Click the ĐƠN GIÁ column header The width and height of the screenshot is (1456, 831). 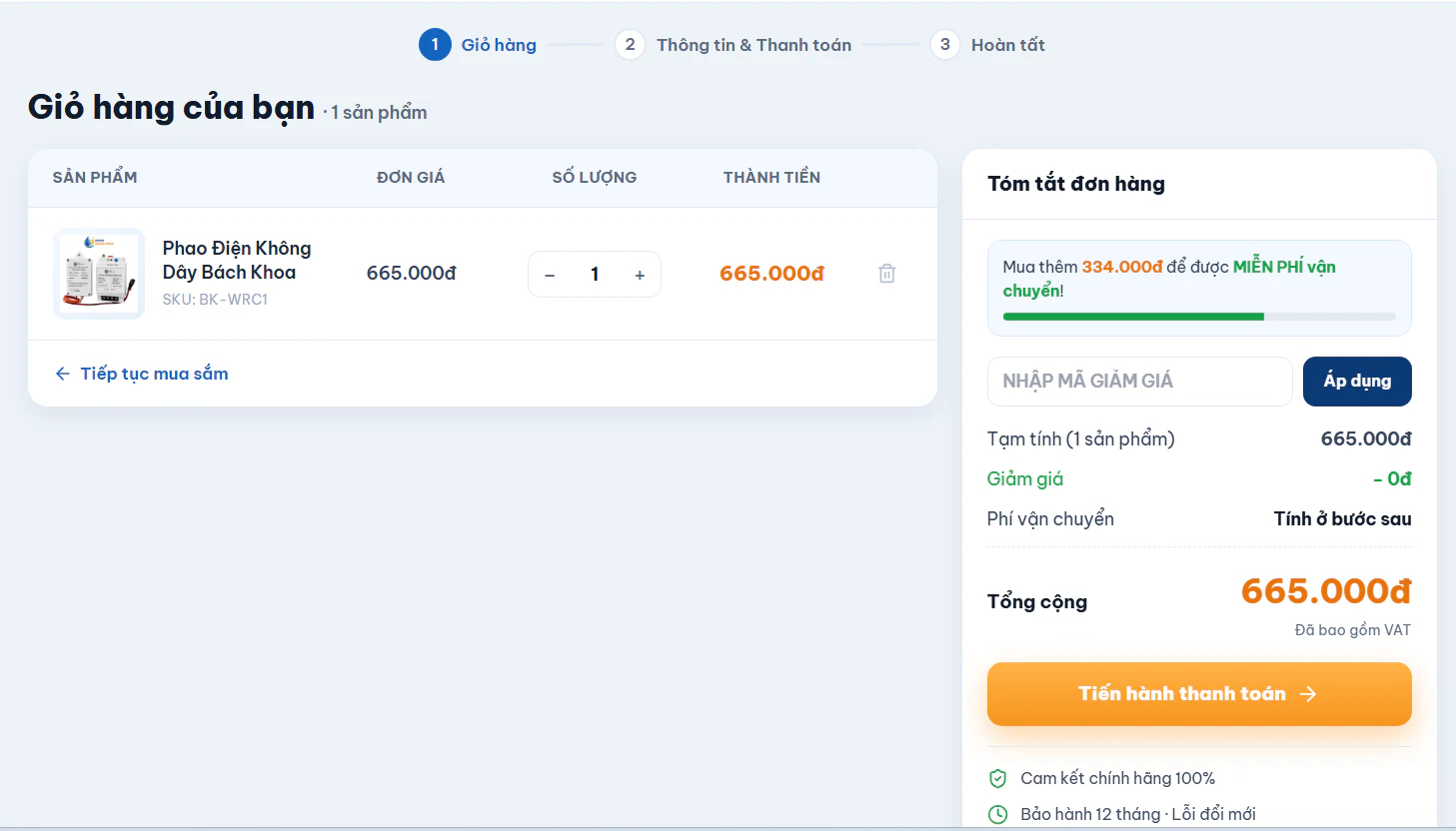[411, 178]
